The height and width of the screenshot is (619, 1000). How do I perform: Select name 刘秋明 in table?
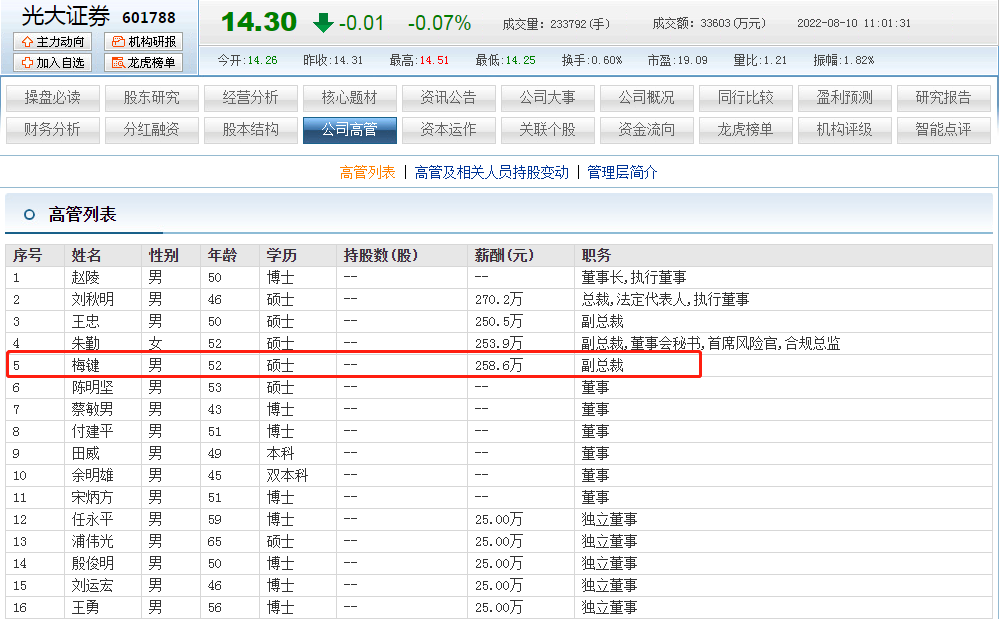click(92, 300)
